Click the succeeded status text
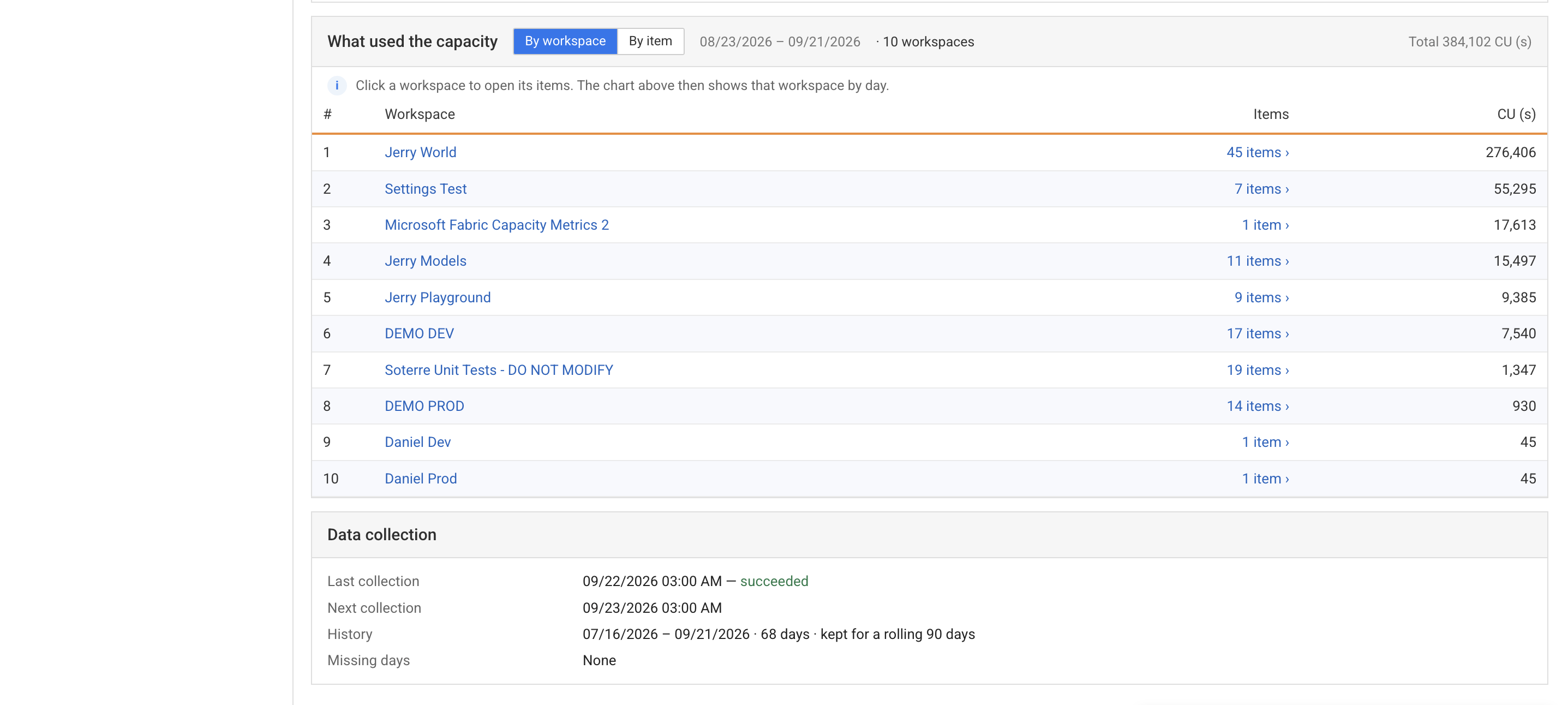Image resolution: width=1568 pixels, height=705 pixels. [774, 581]
